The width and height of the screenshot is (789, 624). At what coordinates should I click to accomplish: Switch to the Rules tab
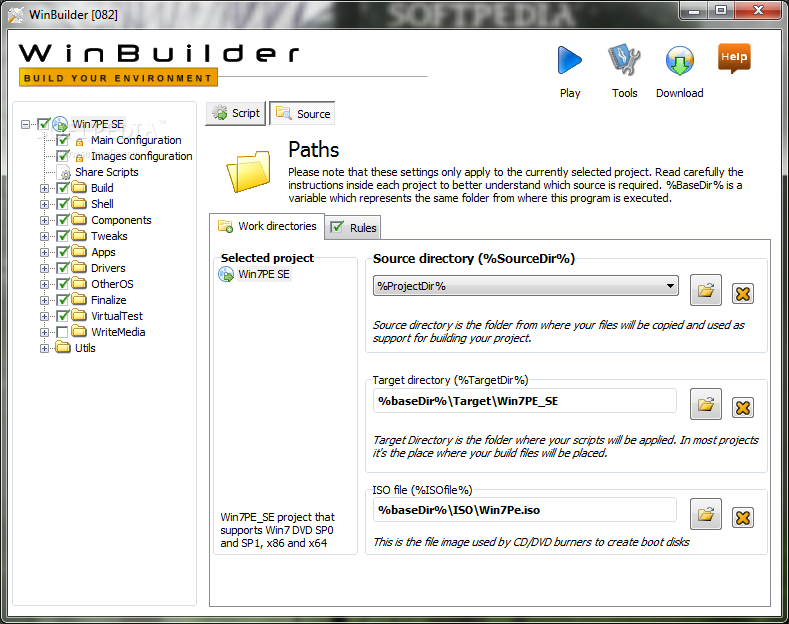353,227
